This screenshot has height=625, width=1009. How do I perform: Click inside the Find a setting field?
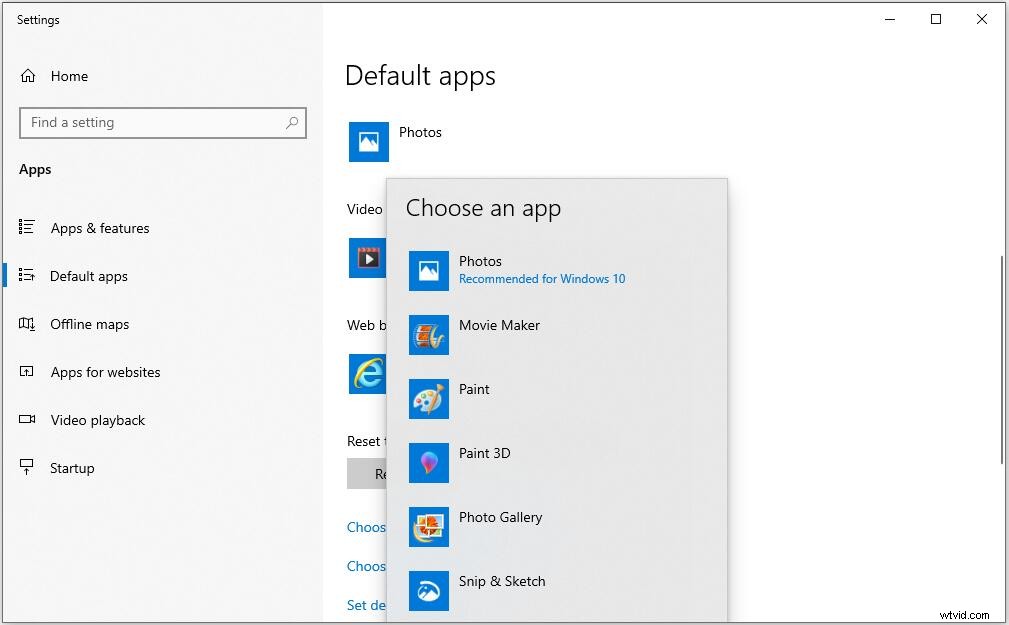click(150, 122)
